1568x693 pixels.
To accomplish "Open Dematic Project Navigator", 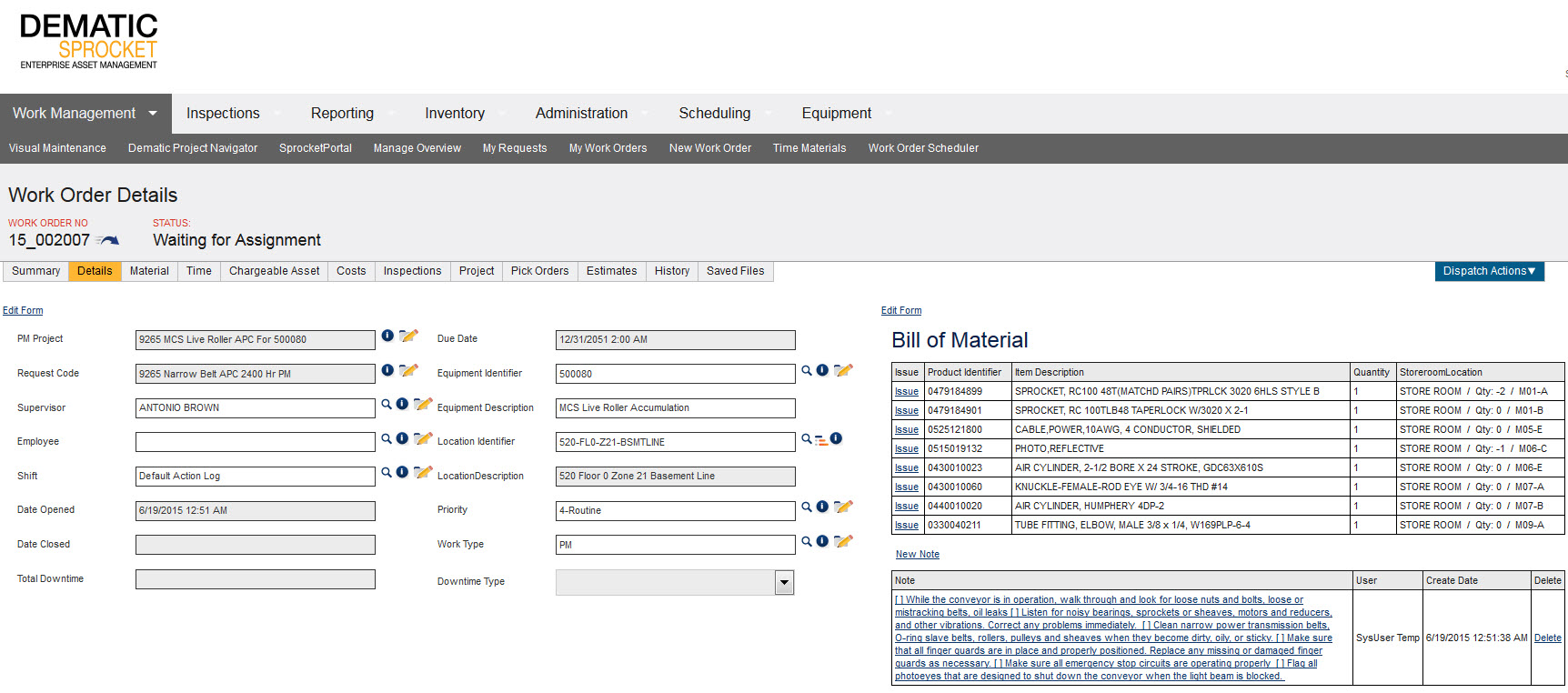I will click(193, 148).
